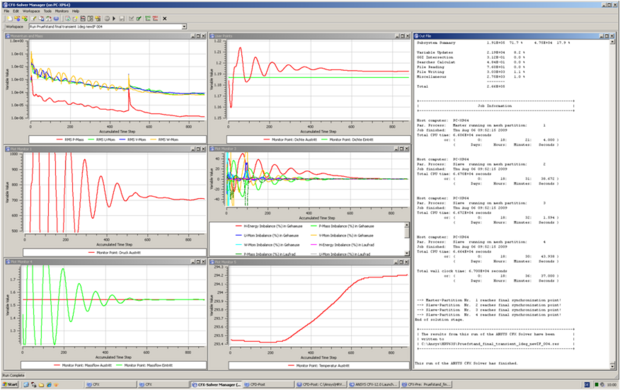620x390 pixels.
Task: Click the Monitor Finished Run toolbar icon
Action: (25, 19)
